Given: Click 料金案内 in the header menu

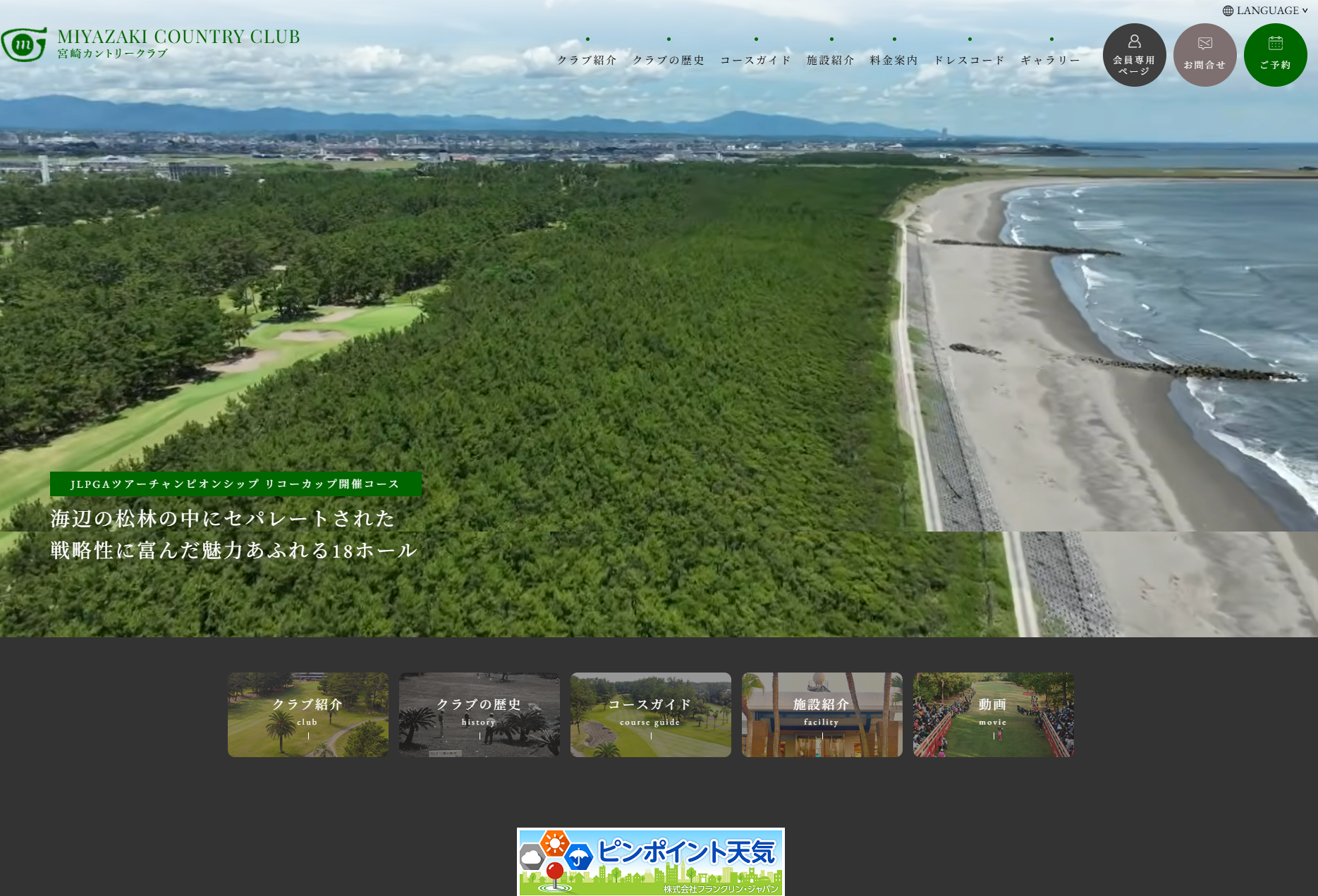Looking at the screenshot, I should tap(893, 60).
